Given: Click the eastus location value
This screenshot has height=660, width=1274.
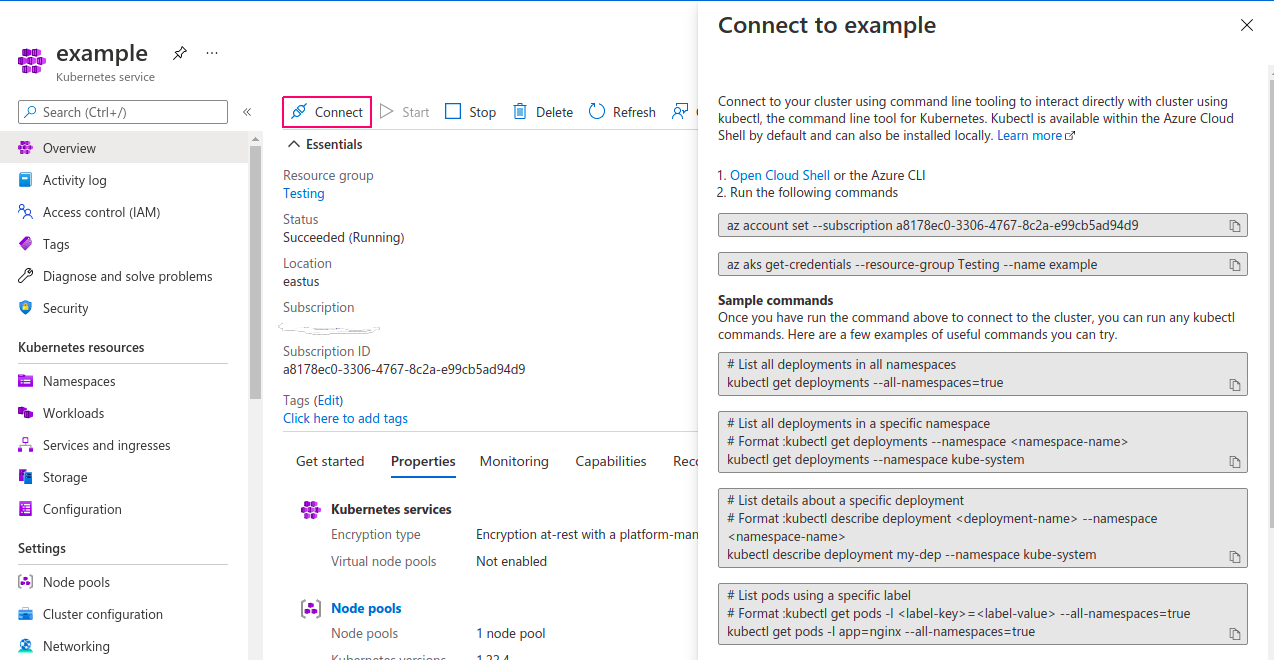Looking at the screenshot, I should (301, 281).
